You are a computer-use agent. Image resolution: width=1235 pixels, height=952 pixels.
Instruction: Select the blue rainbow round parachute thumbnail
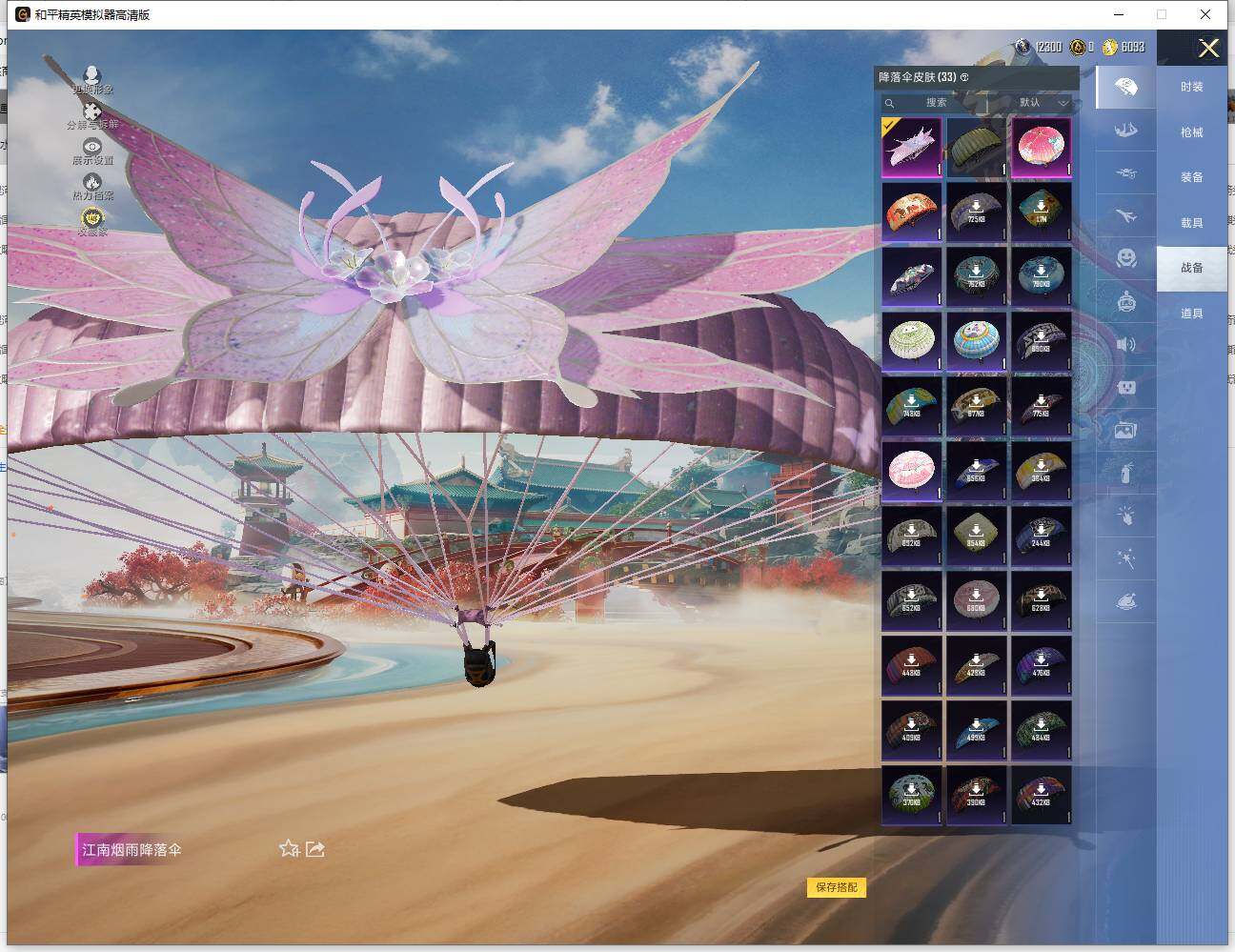[977, 342]
